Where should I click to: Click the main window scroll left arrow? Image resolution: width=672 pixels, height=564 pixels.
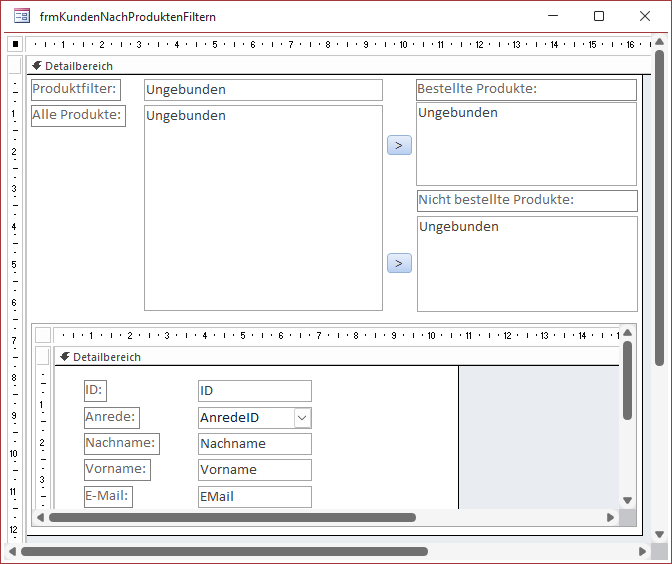(x=12, y=551)
